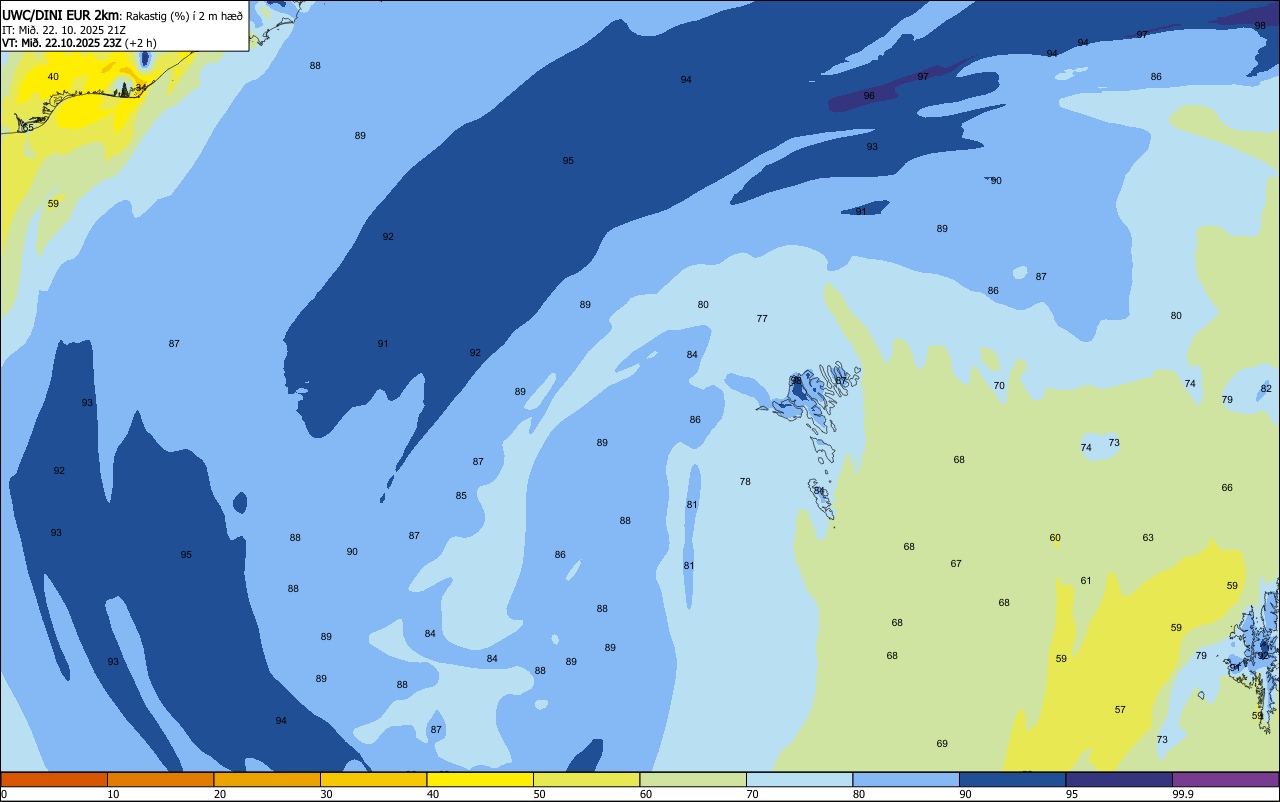
Task: Click the map title 'UWC/DINI EUR 2km'
Action: (x=61, y=15)
